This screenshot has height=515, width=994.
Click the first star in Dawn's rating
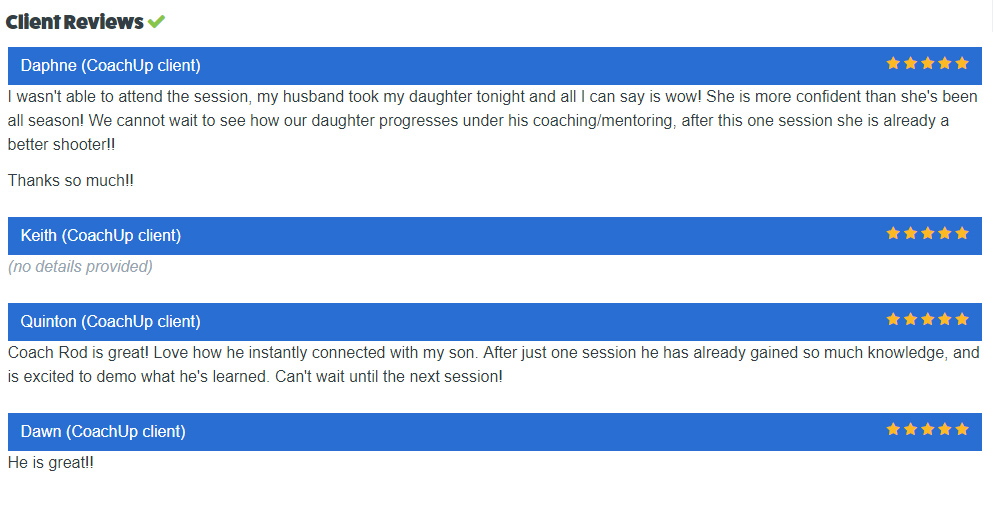click(893, 429)
